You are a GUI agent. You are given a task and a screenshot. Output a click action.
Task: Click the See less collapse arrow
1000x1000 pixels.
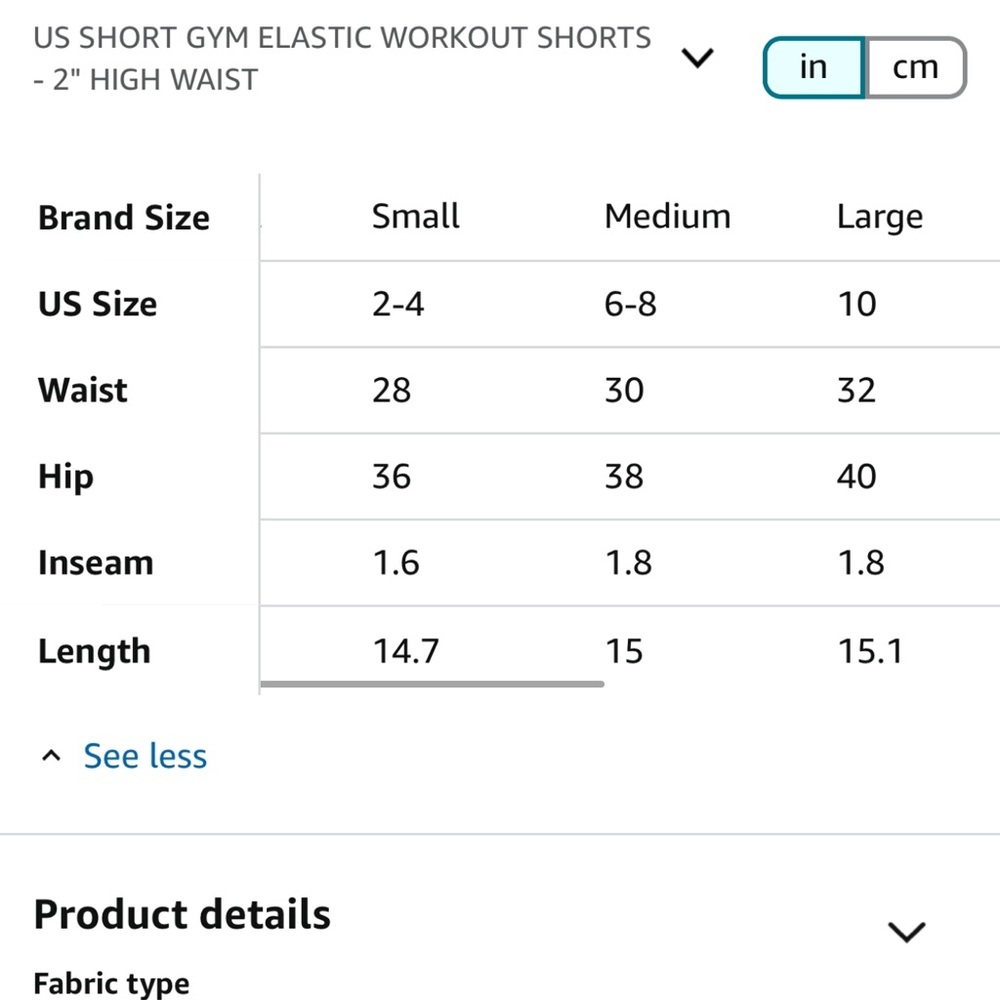[x=50, y=755]
